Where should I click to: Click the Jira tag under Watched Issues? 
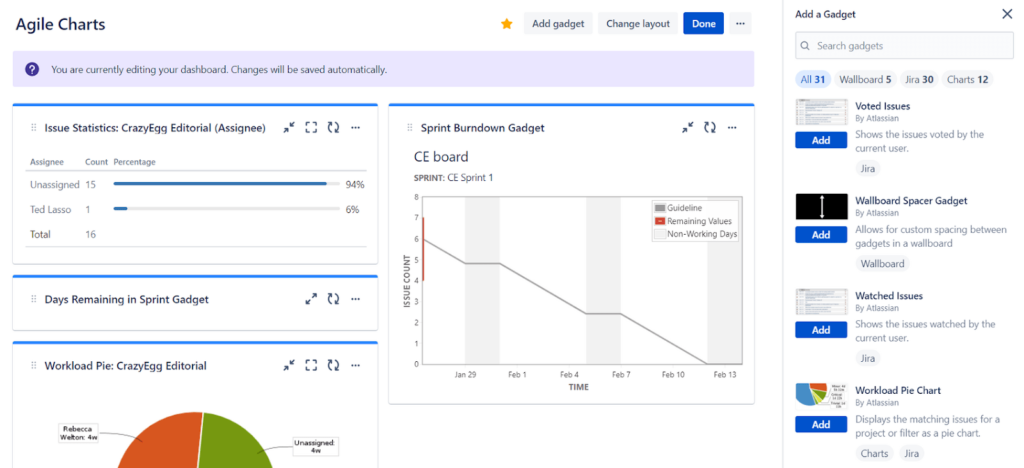click(x=868, y=358)
